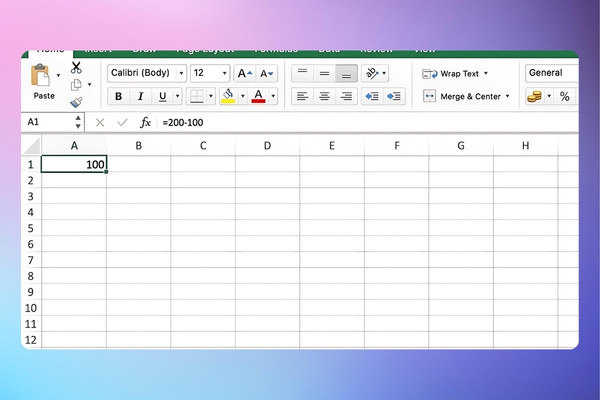Expand font color palette arrow

tap(273, 96)
